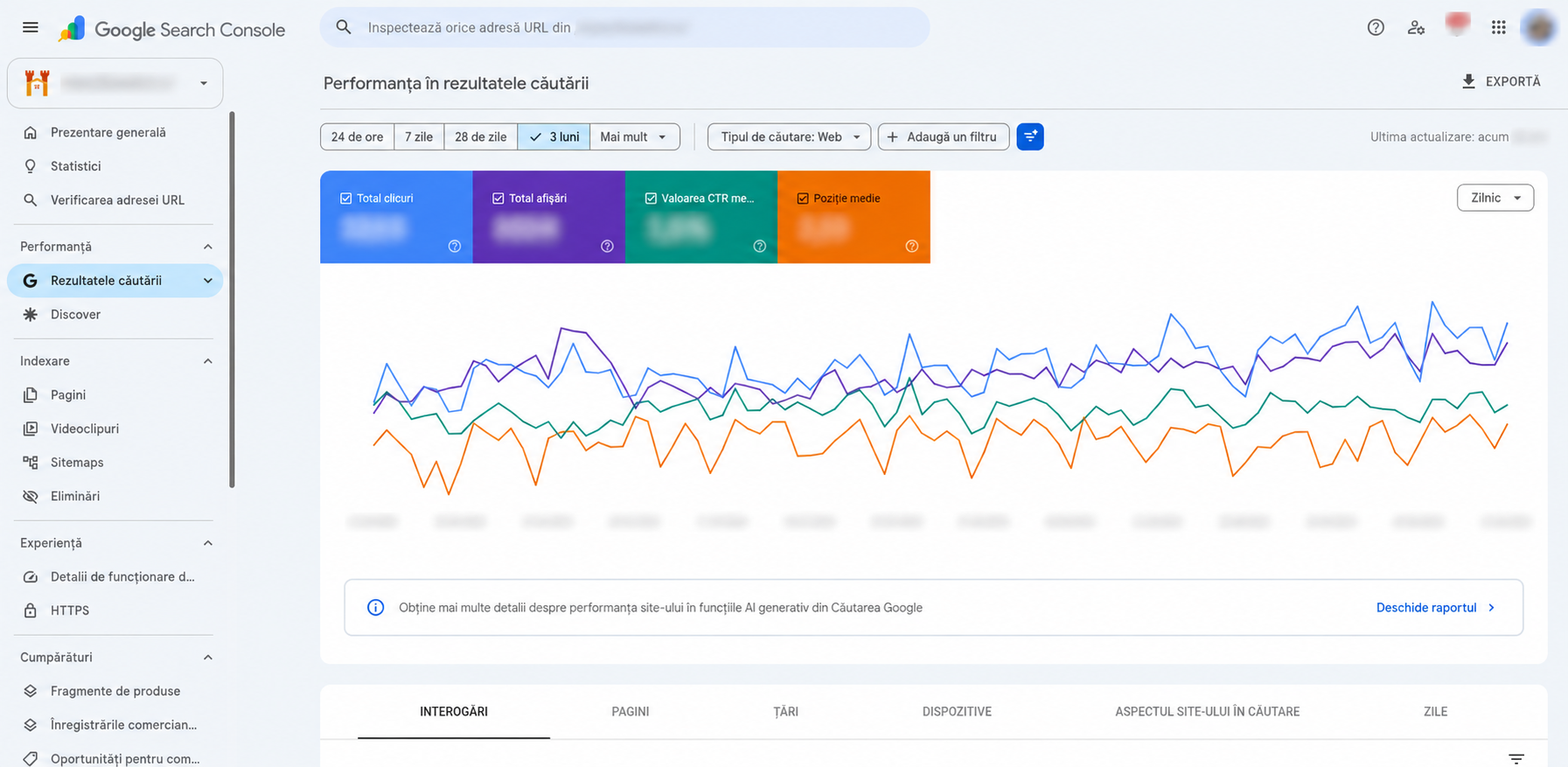Click Adaugă un filtru button
The width and height of the screenshot is (1568, 767).
pyautogui.click(x=943, y=136)
